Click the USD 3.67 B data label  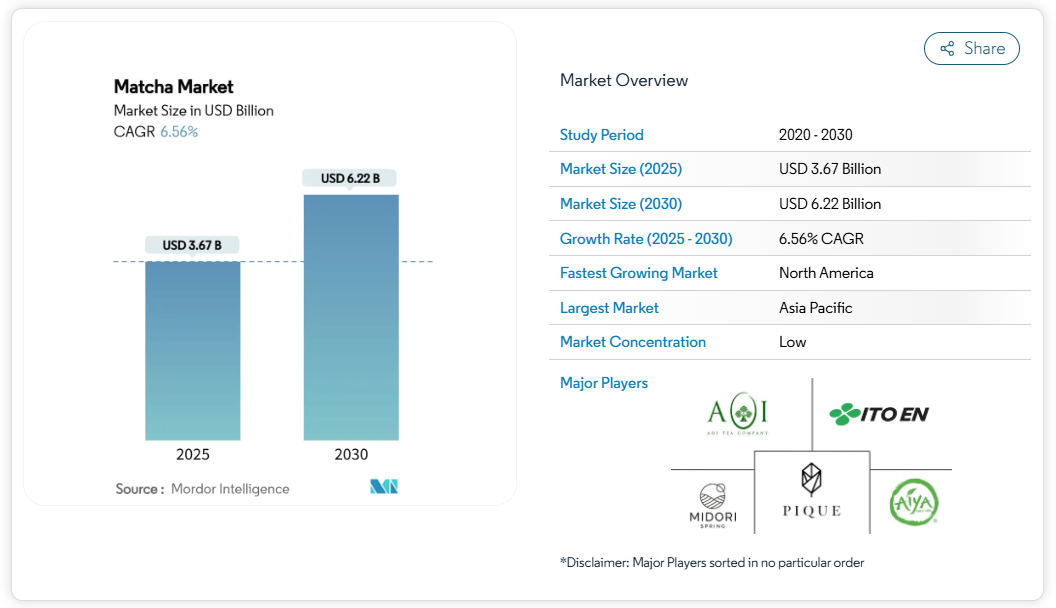coord(192,245)
